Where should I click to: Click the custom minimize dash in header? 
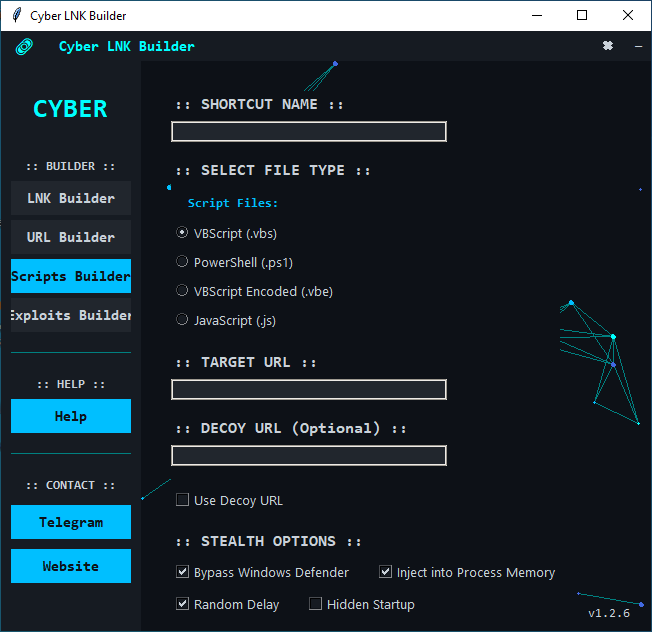click(x=638, y=46)
